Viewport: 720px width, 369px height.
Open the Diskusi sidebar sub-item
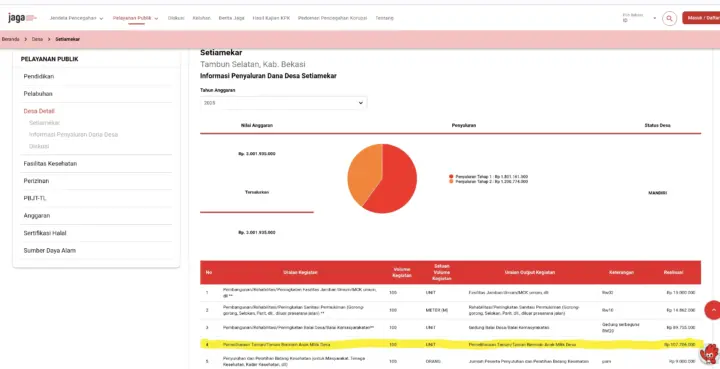pyautogui.click(x=39, y=146)
